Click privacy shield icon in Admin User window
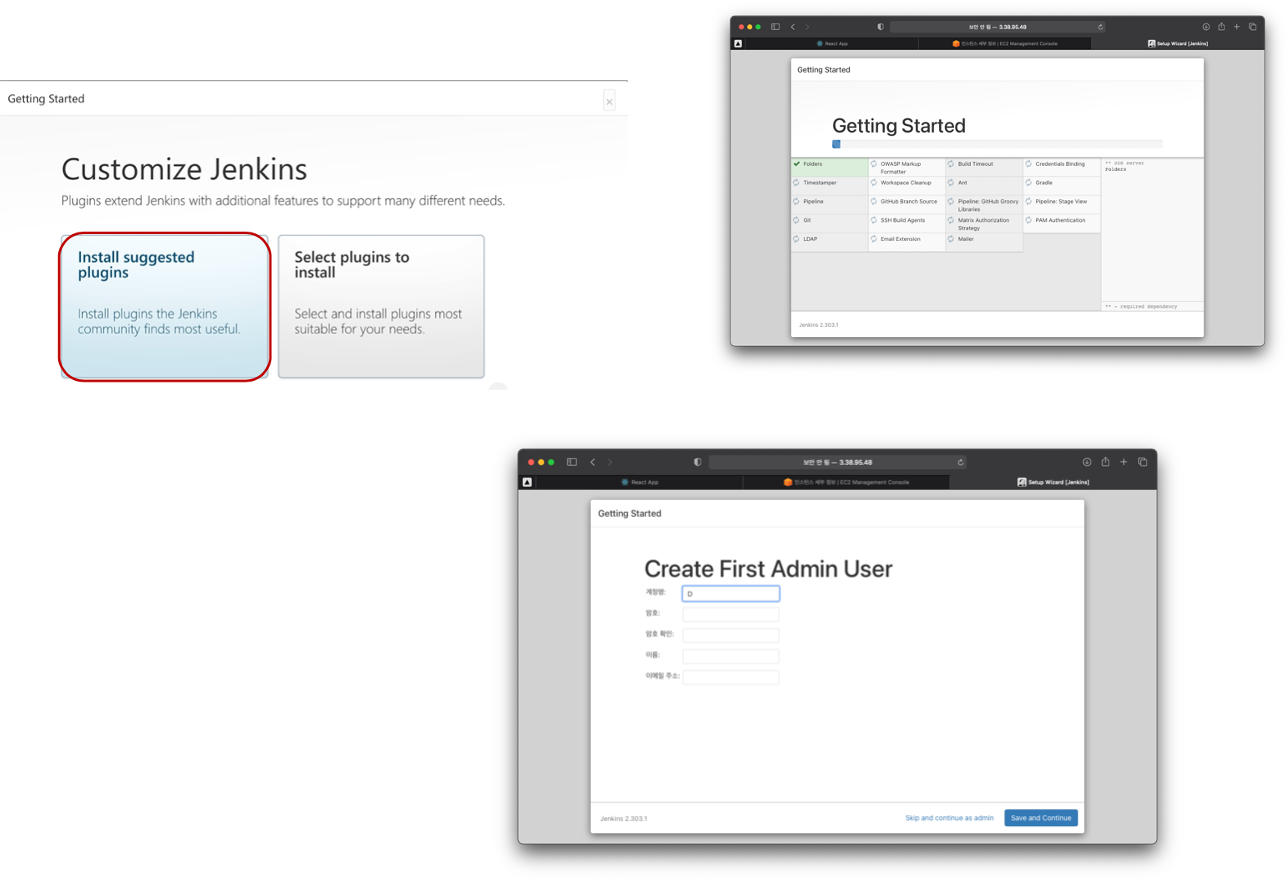The height and width of the screenshot is (881, 1288). pos(697,462)
